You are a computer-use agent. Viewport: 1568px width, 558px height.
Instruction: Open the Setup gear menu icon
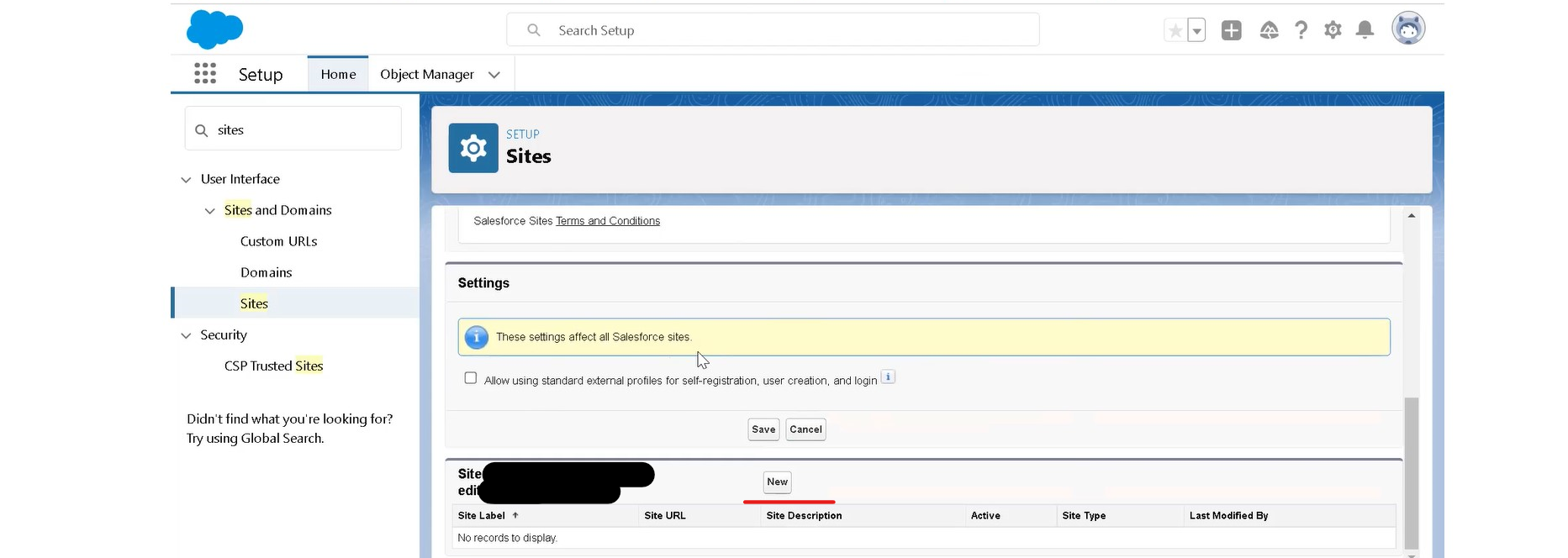tap(1333, 30)
